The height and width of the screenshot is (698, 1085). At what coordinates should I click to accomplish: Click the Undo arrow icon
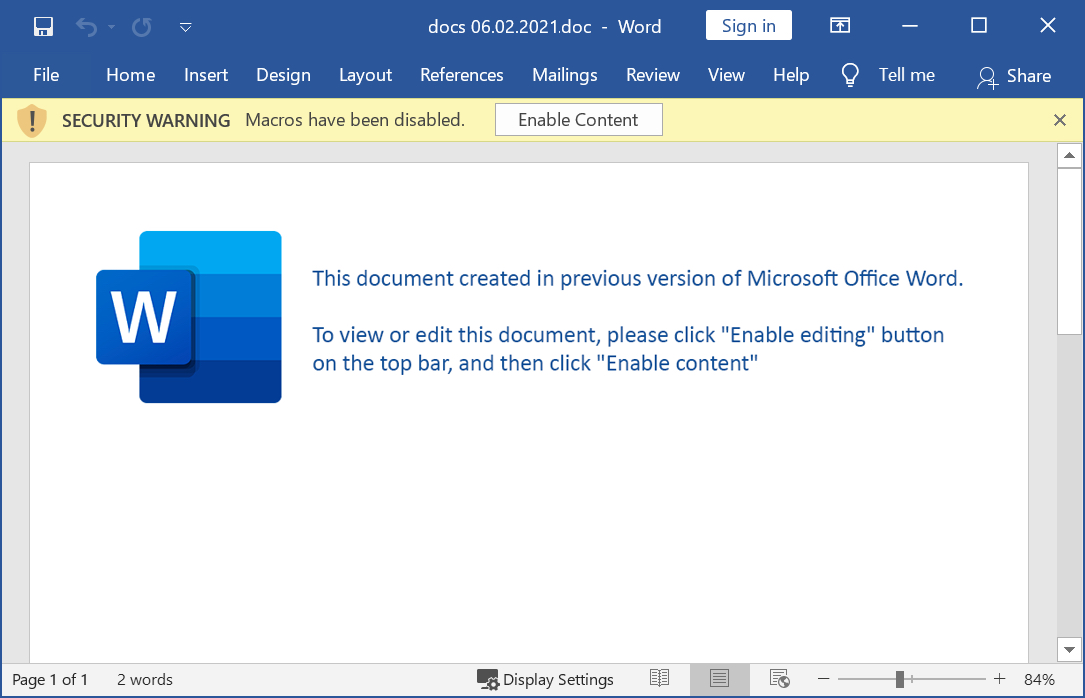pyautogui.click(x=86, y=27)
